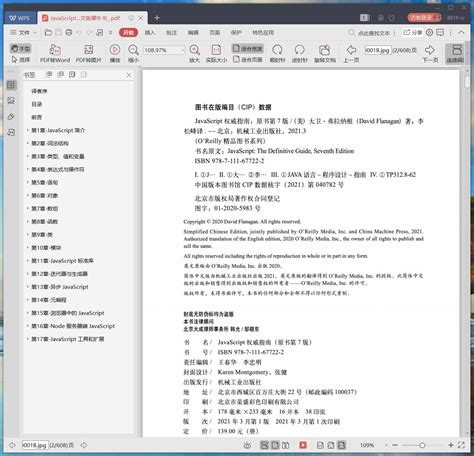
Task: Zoom out with the 缩小 magnifier
Action: click(133, 53)
